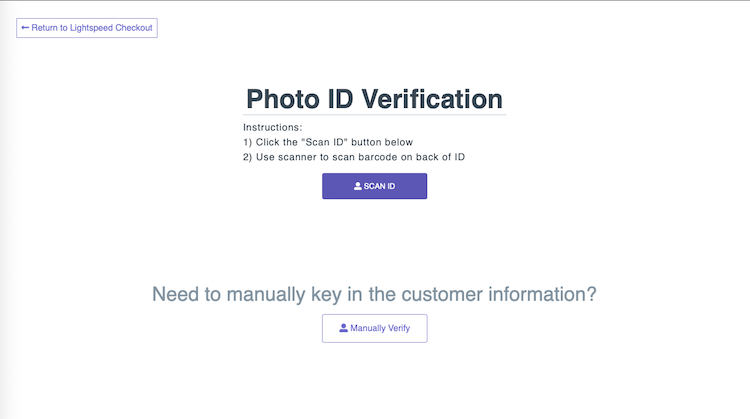Click the left arrow icon beside Return
The image size is (750, 419).
(x=25, y=28)
